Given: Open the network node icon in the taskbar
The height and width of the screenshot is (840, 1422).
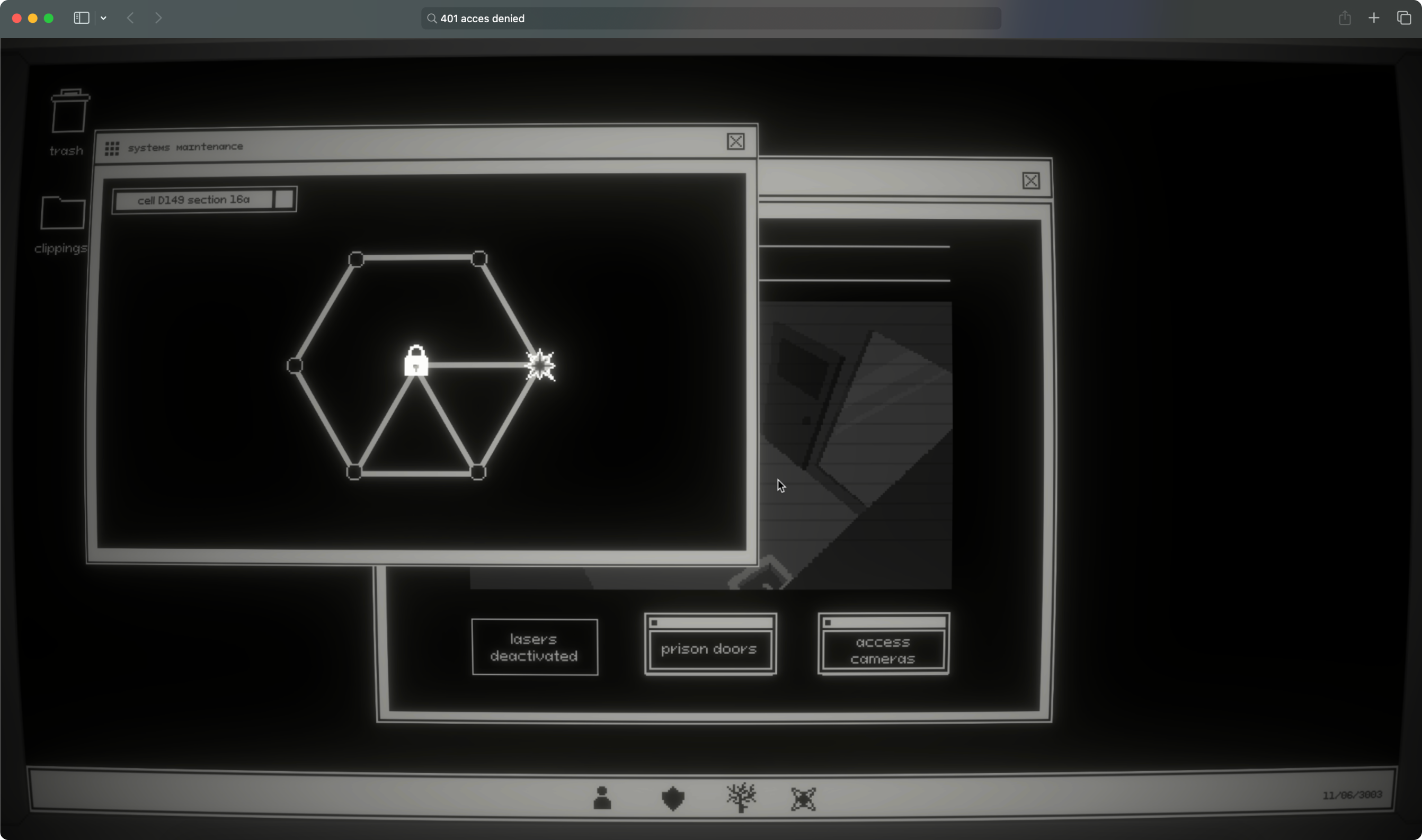Looking at the screenshot, I should (x=803, y=799).
